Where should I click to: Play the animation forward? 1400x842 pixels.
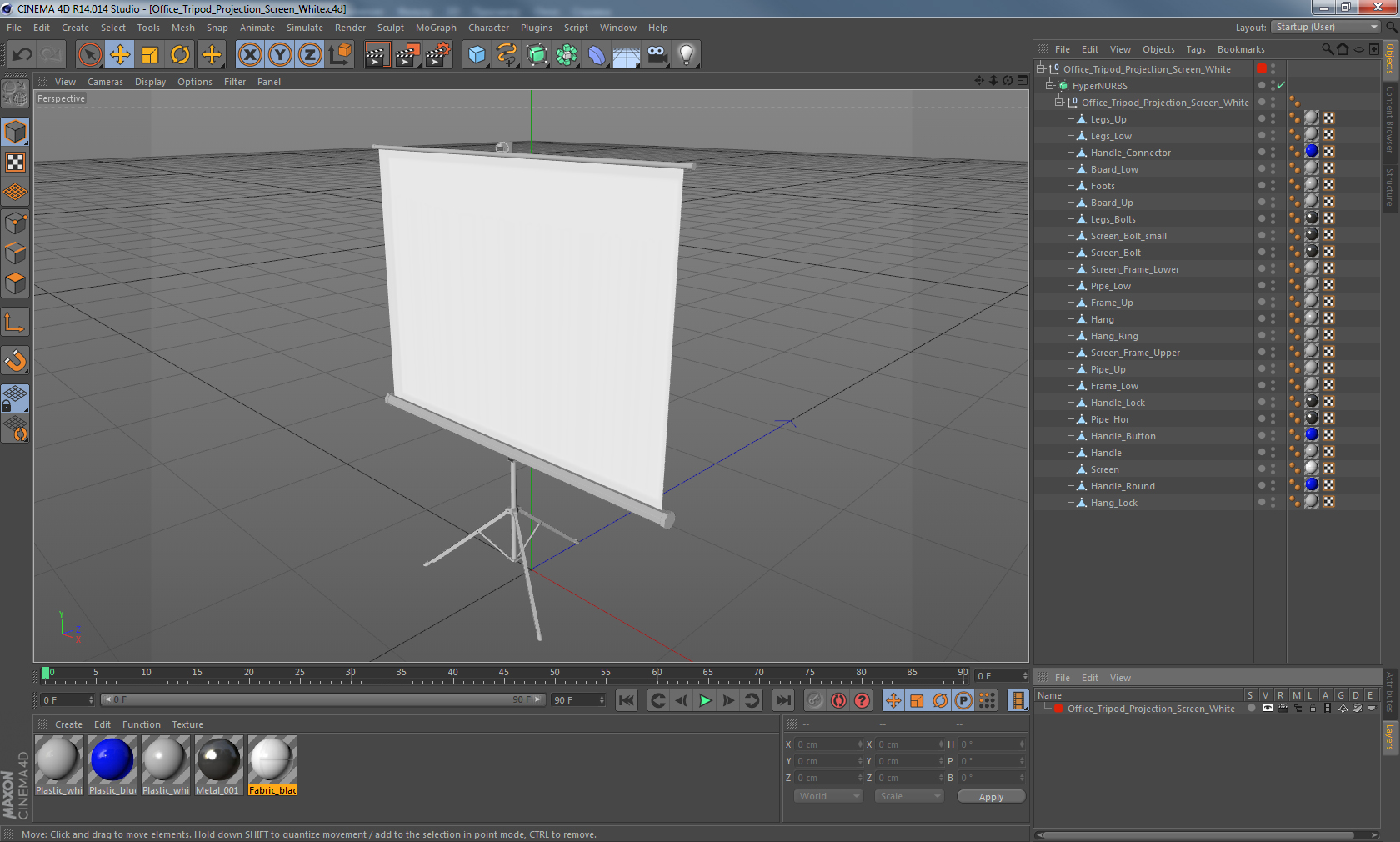(x=705, y=700)
